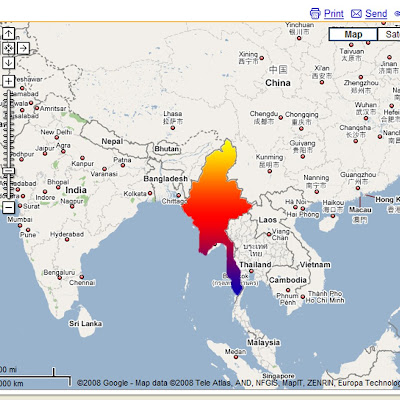400x400 pixels.
Task: Switch to the Satellite view tab
Action: 389,34
